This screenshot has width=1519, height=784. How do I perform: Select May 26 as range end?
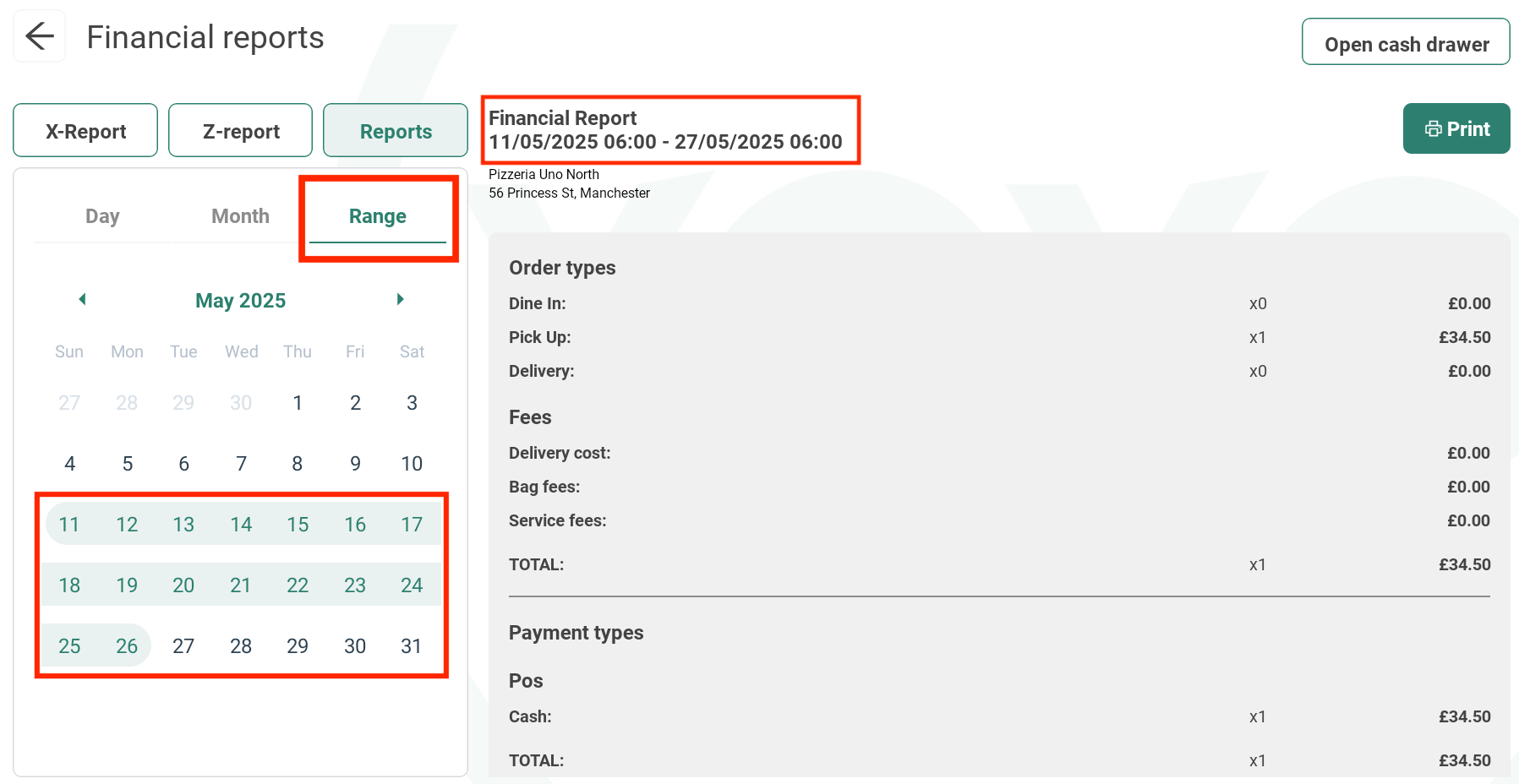point(127,646)
